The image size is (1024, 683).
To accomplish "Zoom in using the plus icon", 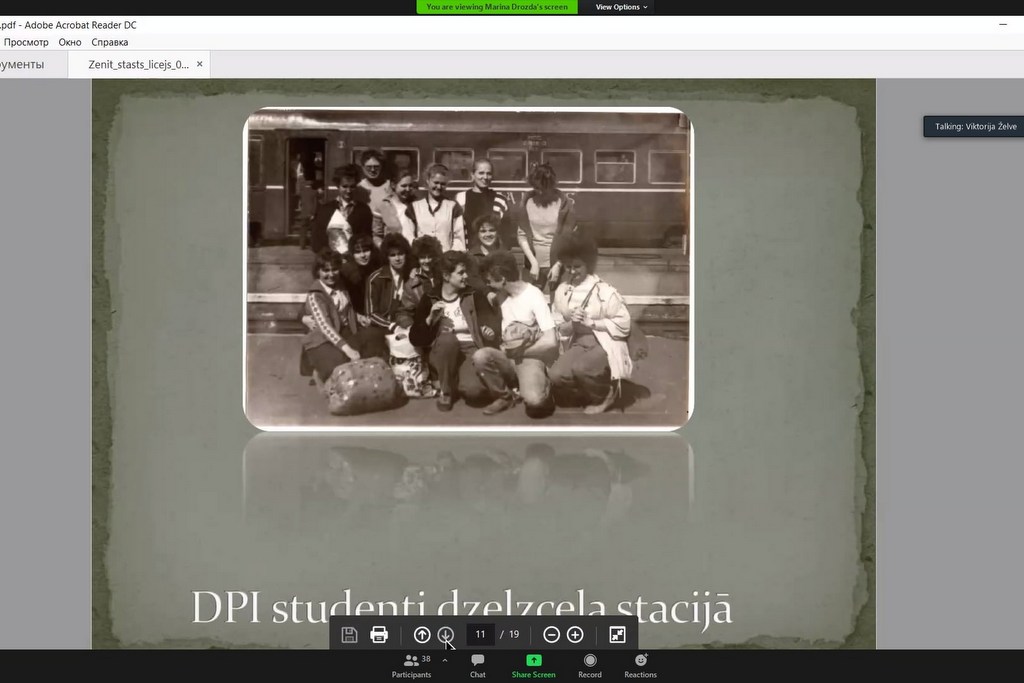I will click(x=575, y=635).
